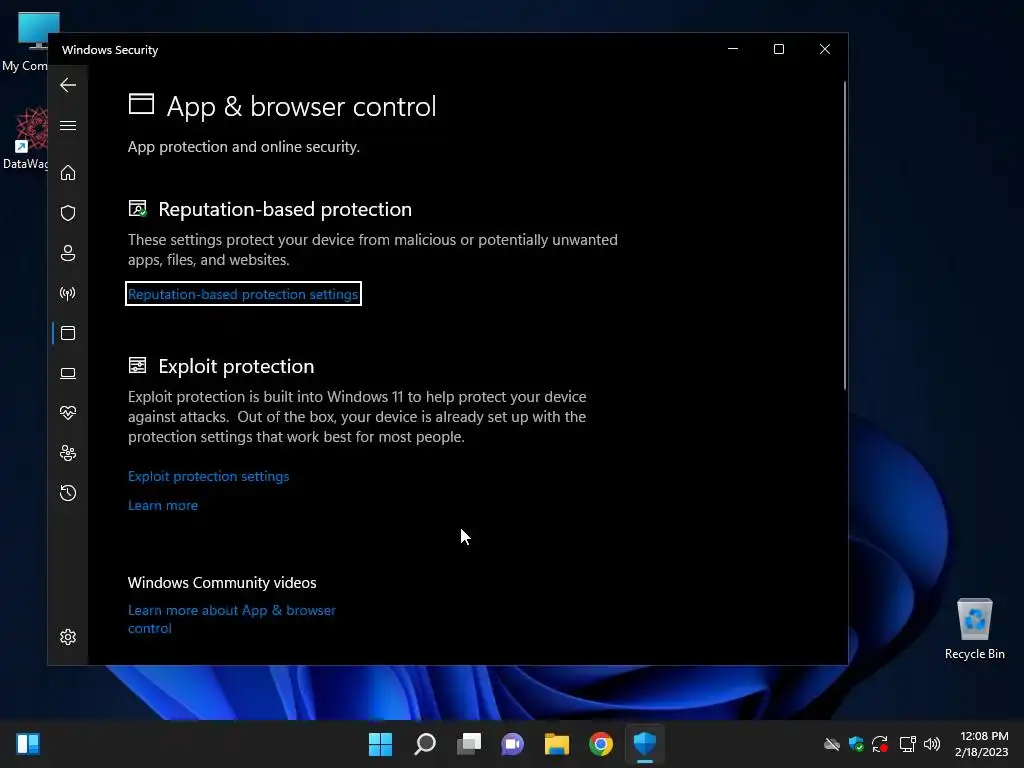Open Virus & threat protection shield
Image resolution: width=1024 pixels, height=768 pixels.
pos(68,213)
